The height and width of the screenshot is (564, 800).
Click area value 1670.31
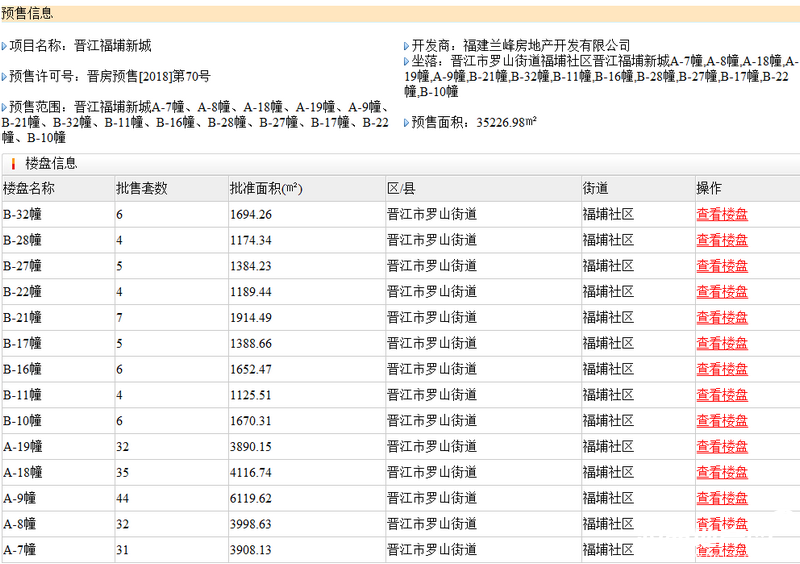pos(251,421)
